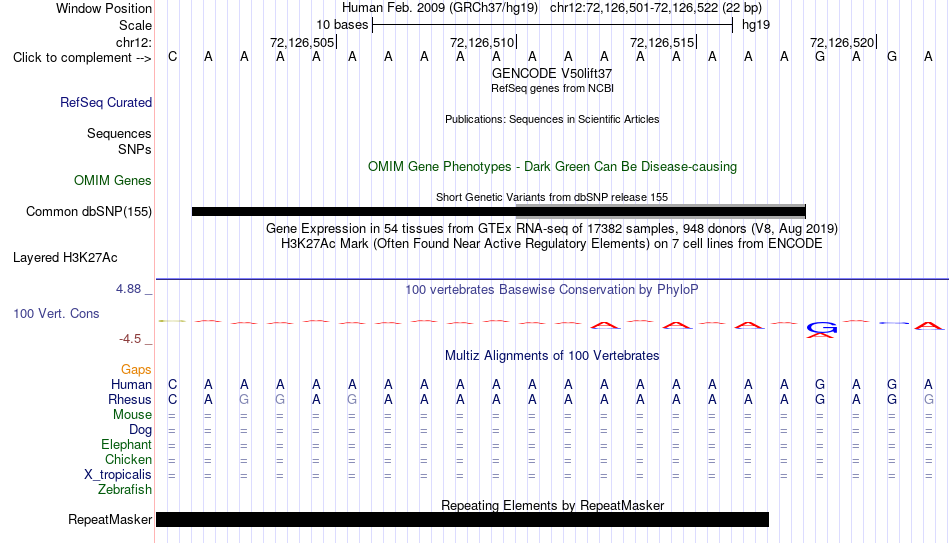Click the RepeatMasker track label
The width and height of the screenshot is (950, 543).
click(110, 519)
